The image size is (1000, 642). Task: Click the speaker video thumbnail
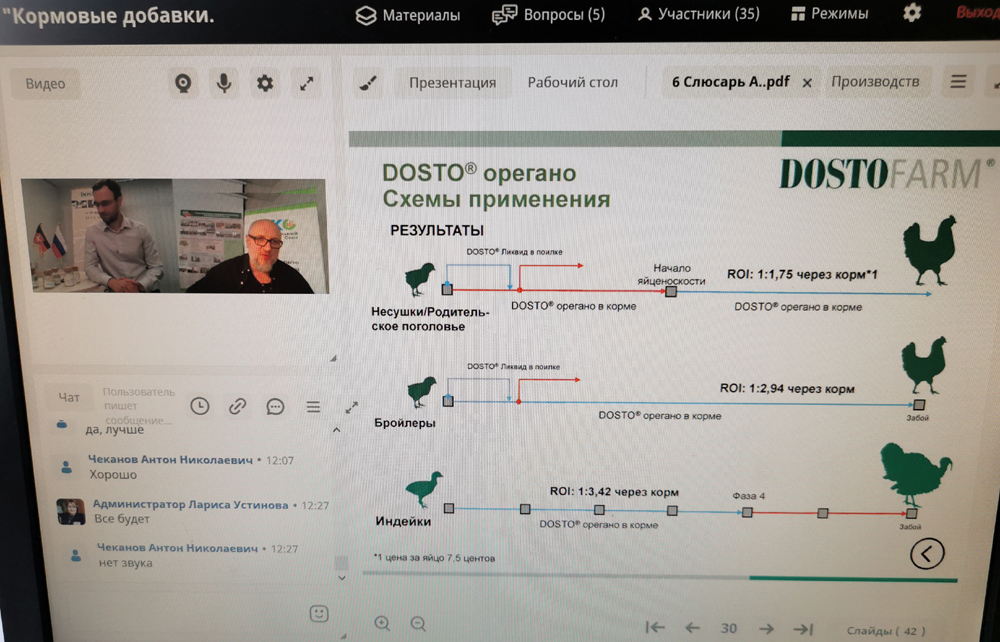coord(175,236)
